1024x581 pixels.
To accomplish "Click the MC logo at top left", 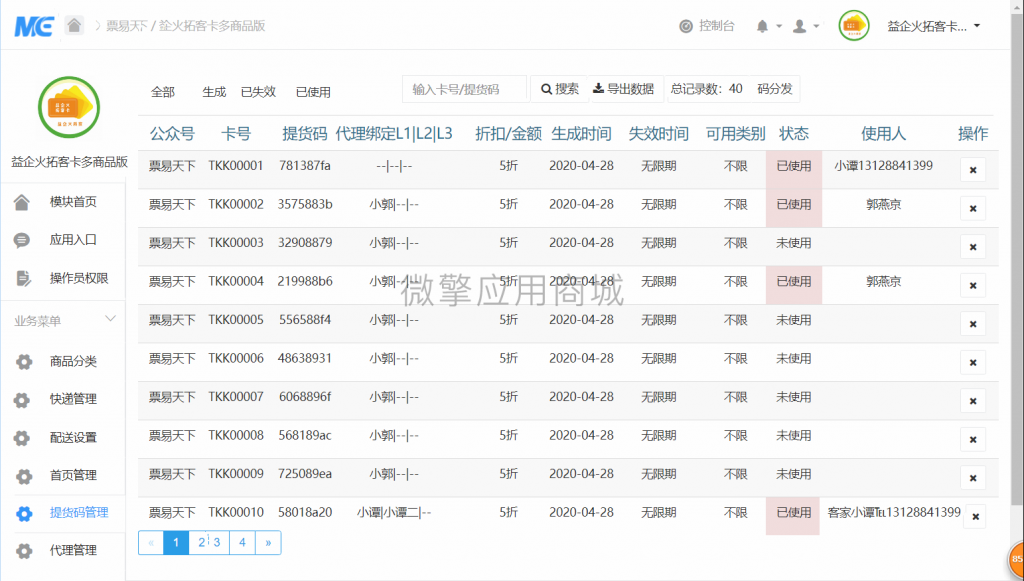I will 34,26.
